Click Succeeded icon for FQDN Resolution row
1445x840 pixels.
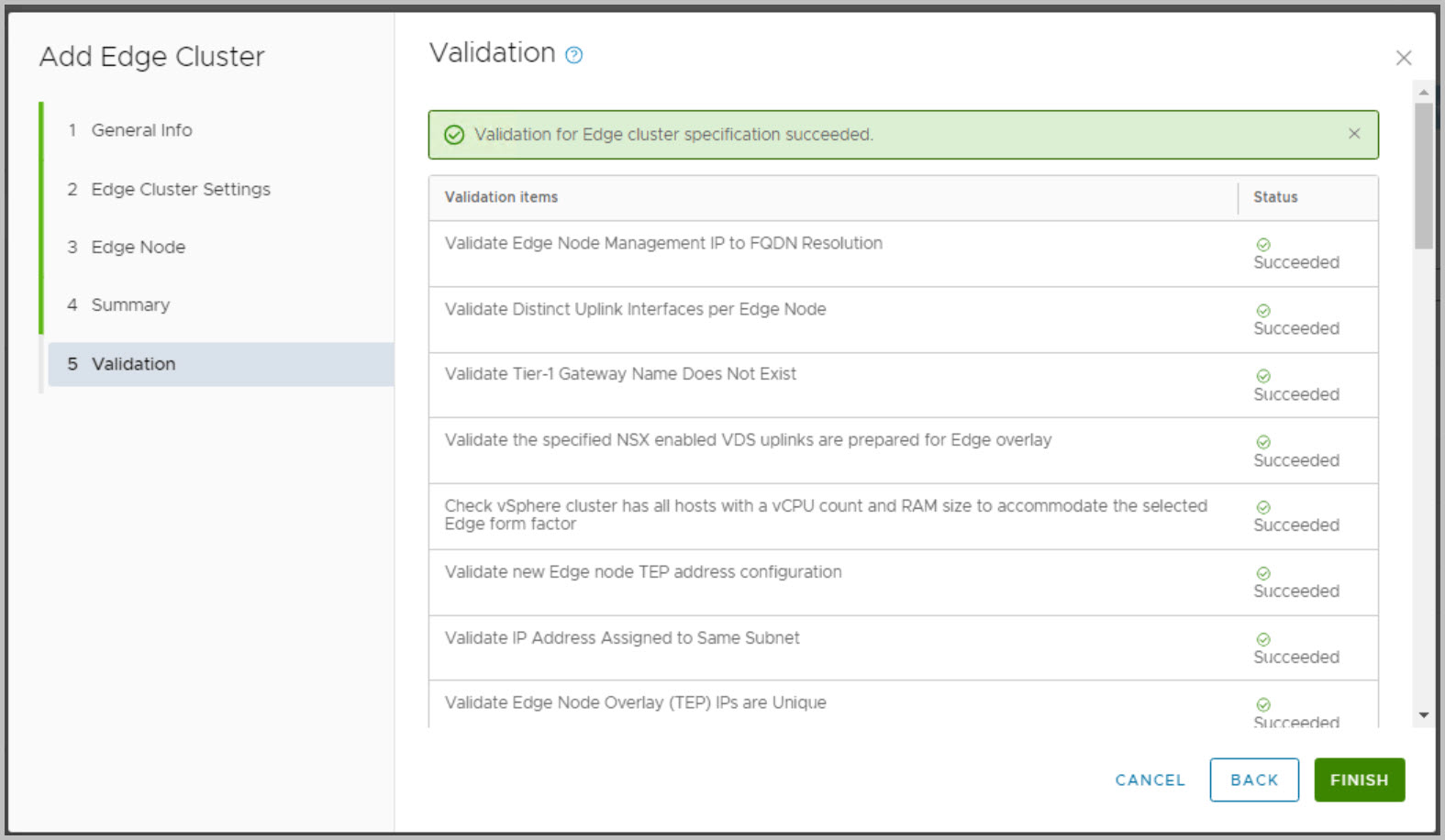[1263, 245]
